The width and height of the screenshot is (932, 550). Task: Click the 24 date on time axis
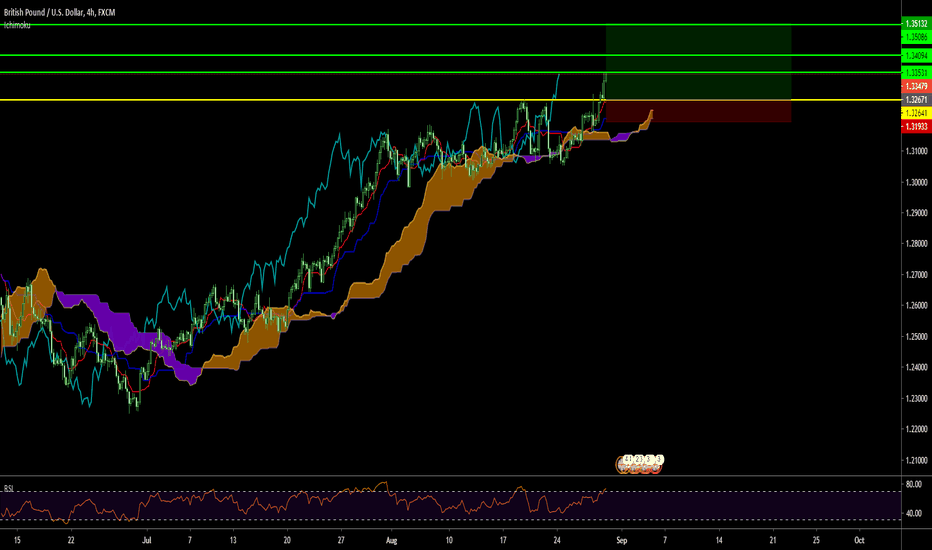pos(557,540)
